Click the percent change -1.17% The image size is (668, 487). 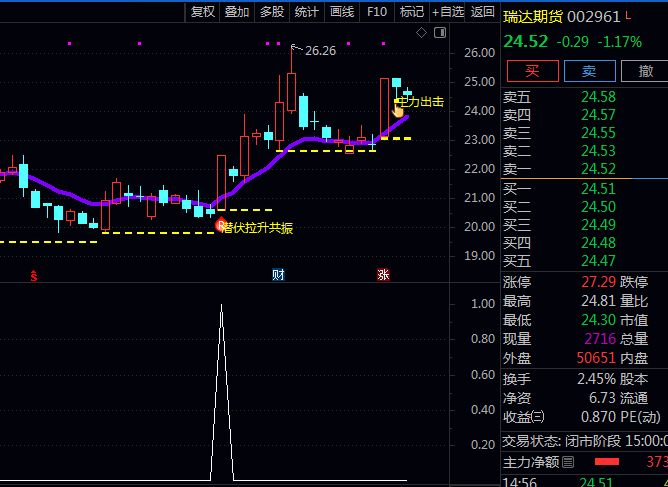tap(619, 42)
